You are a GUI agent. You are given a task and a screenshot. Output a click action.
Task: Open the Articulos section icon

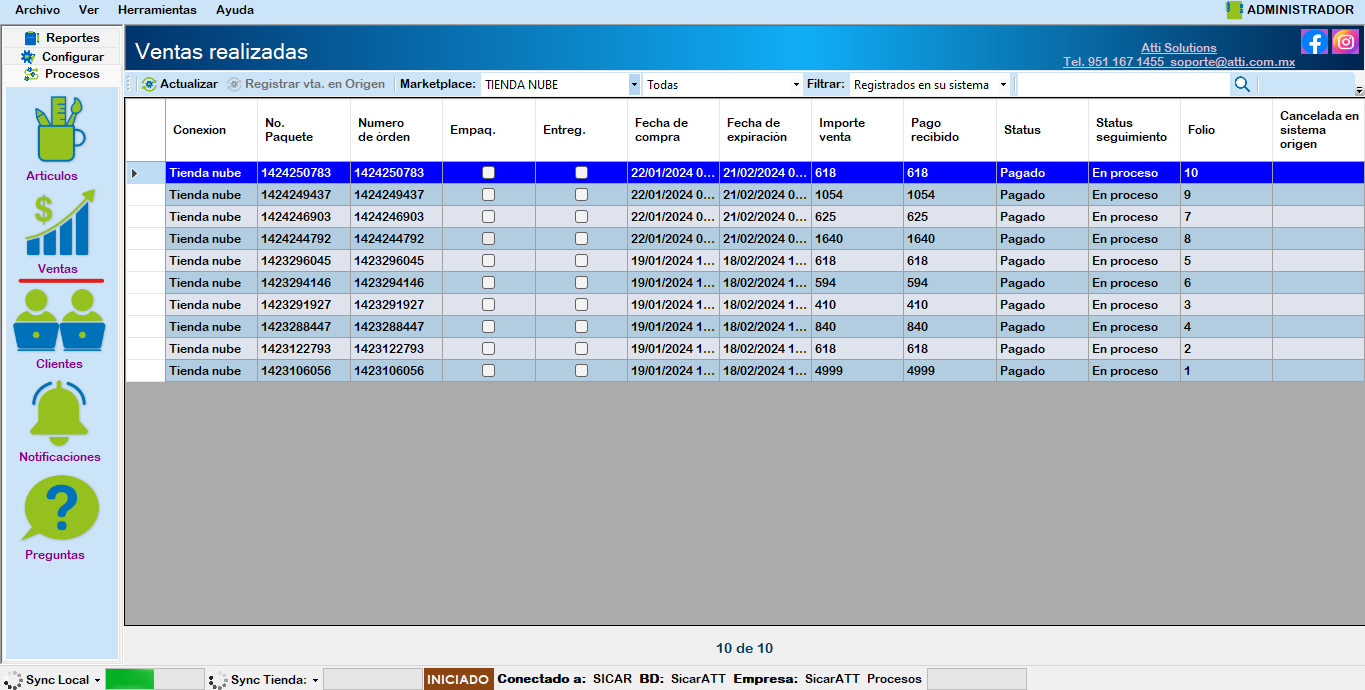tap(59, 130)
